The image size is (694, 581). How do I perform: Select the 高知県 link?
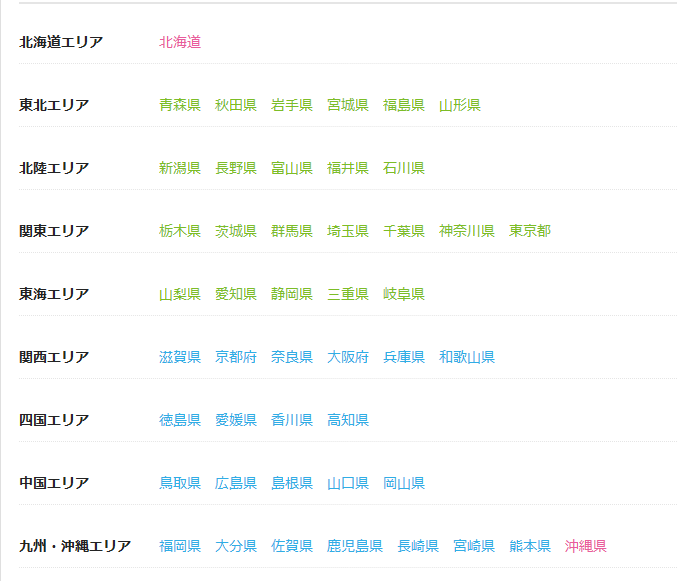tap(348, 419)
